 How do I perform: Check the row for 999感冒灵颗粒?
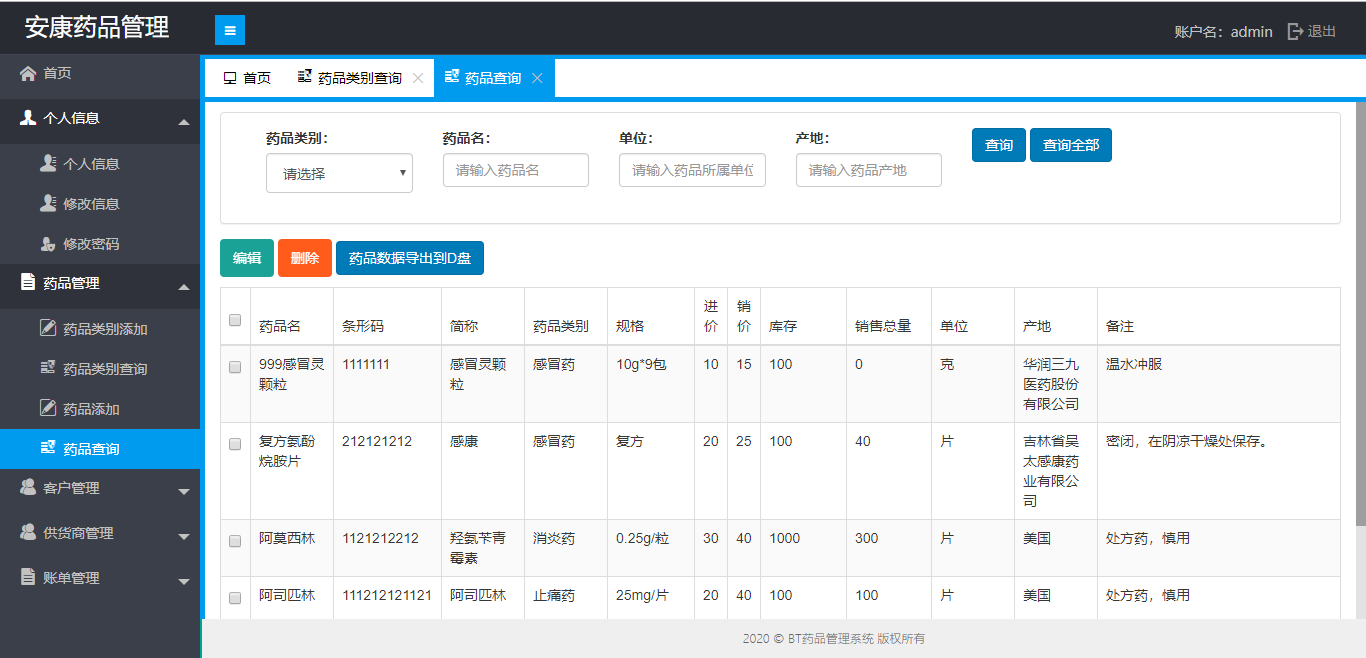click(x=235, y=367)
